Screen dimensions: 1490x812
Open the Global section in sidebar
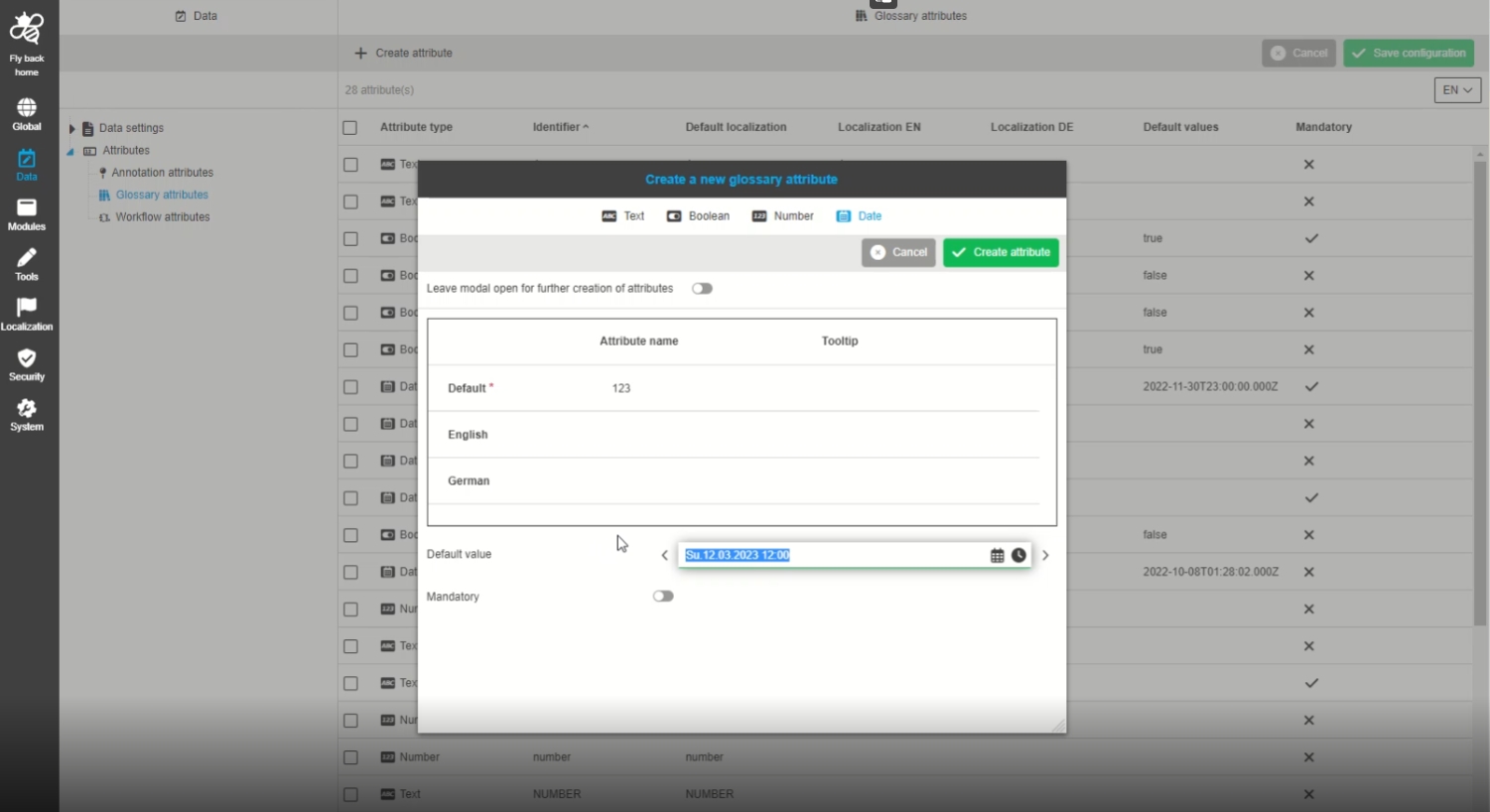click(27, 114)
